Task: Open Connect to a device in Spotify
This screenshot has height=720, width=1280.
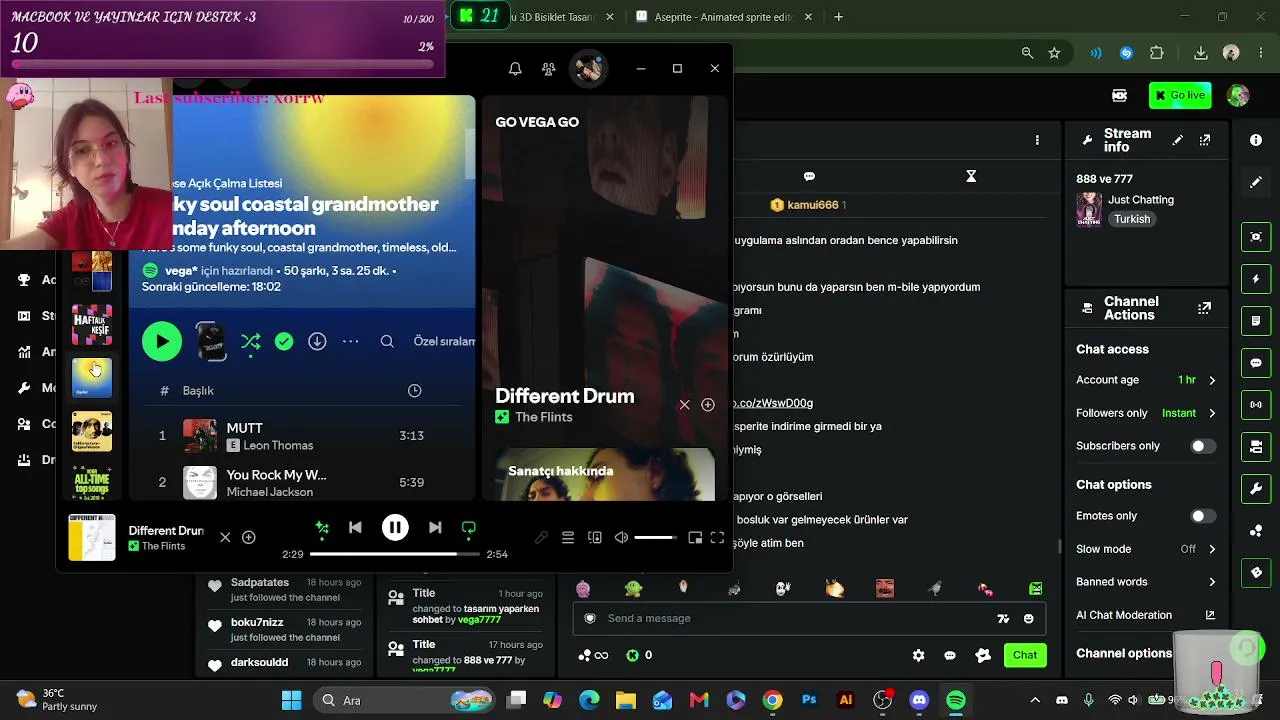Action: pos(595,537)
